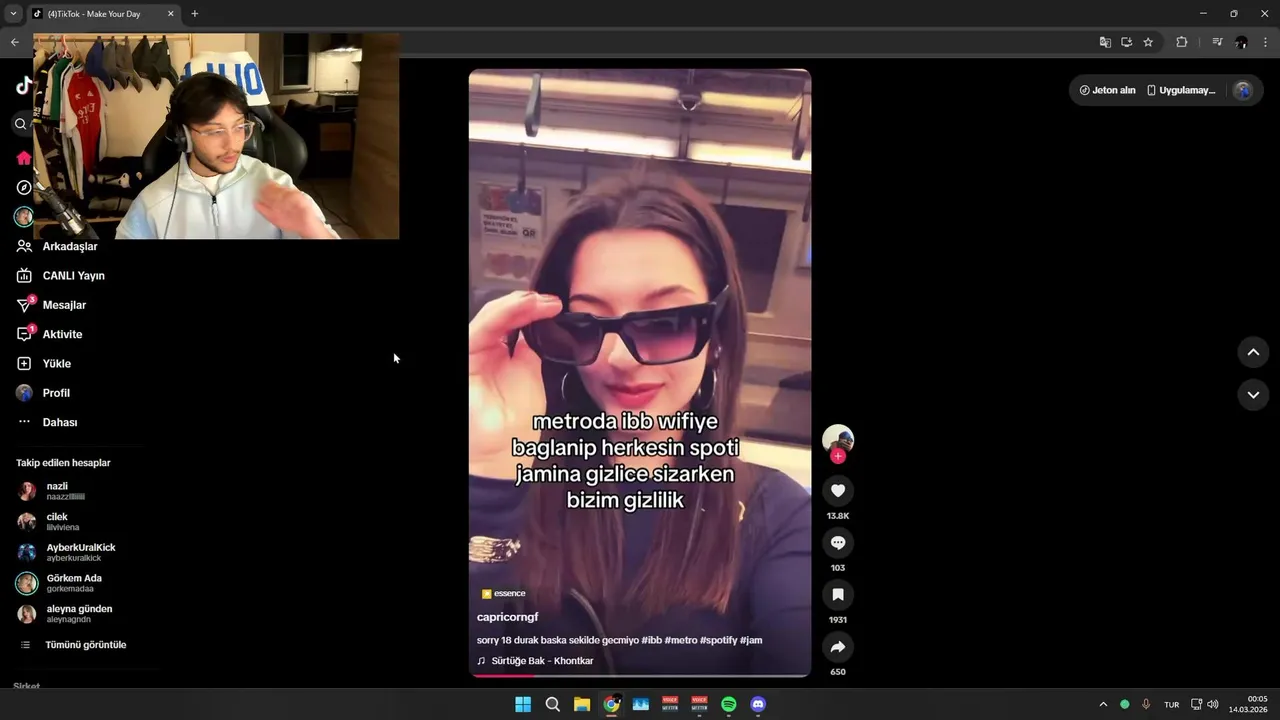Share the video with the arrow icon
This screenshot has height=720, width=1280.
[x=838, y=646]
